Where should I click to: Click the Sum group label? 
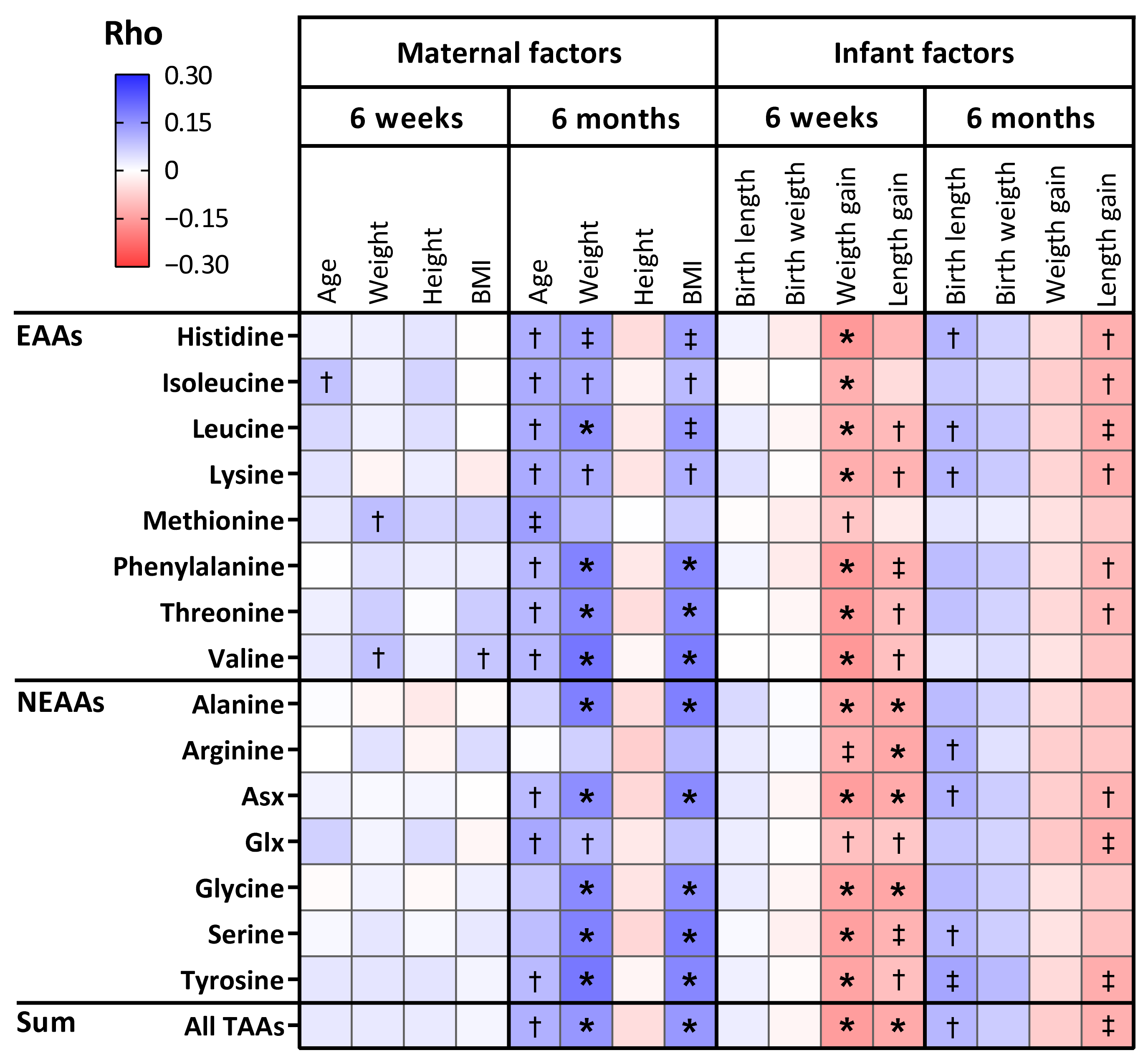point(46,1023)
